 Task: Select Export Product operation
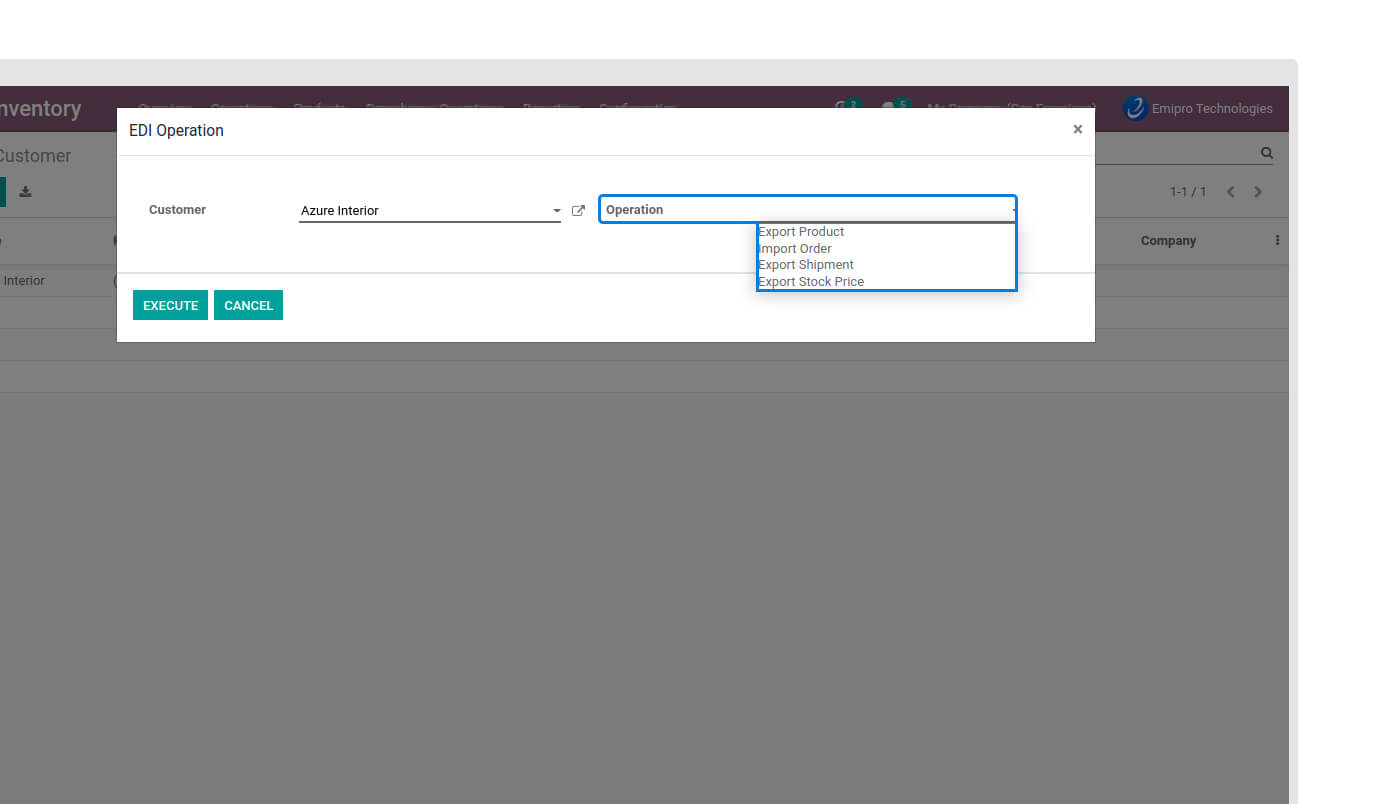click(801, 232)
